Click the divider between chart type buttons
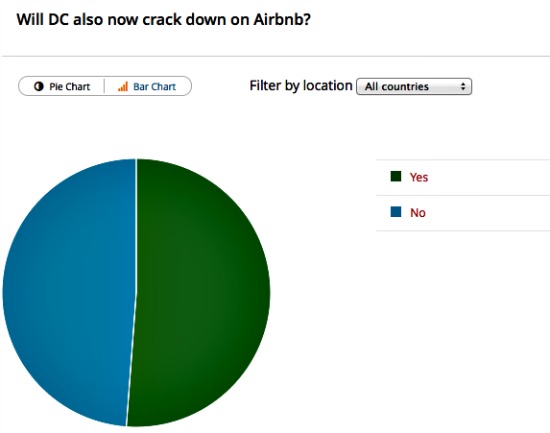Viewport: 550px width, 433px height. (x=105, y=86)
